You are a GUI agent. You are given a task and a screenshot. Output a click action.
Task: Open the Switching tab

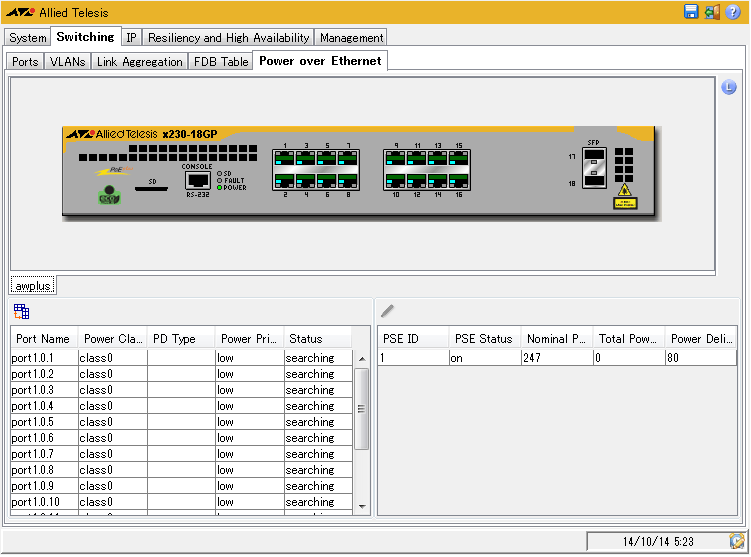tap(86, 37)
